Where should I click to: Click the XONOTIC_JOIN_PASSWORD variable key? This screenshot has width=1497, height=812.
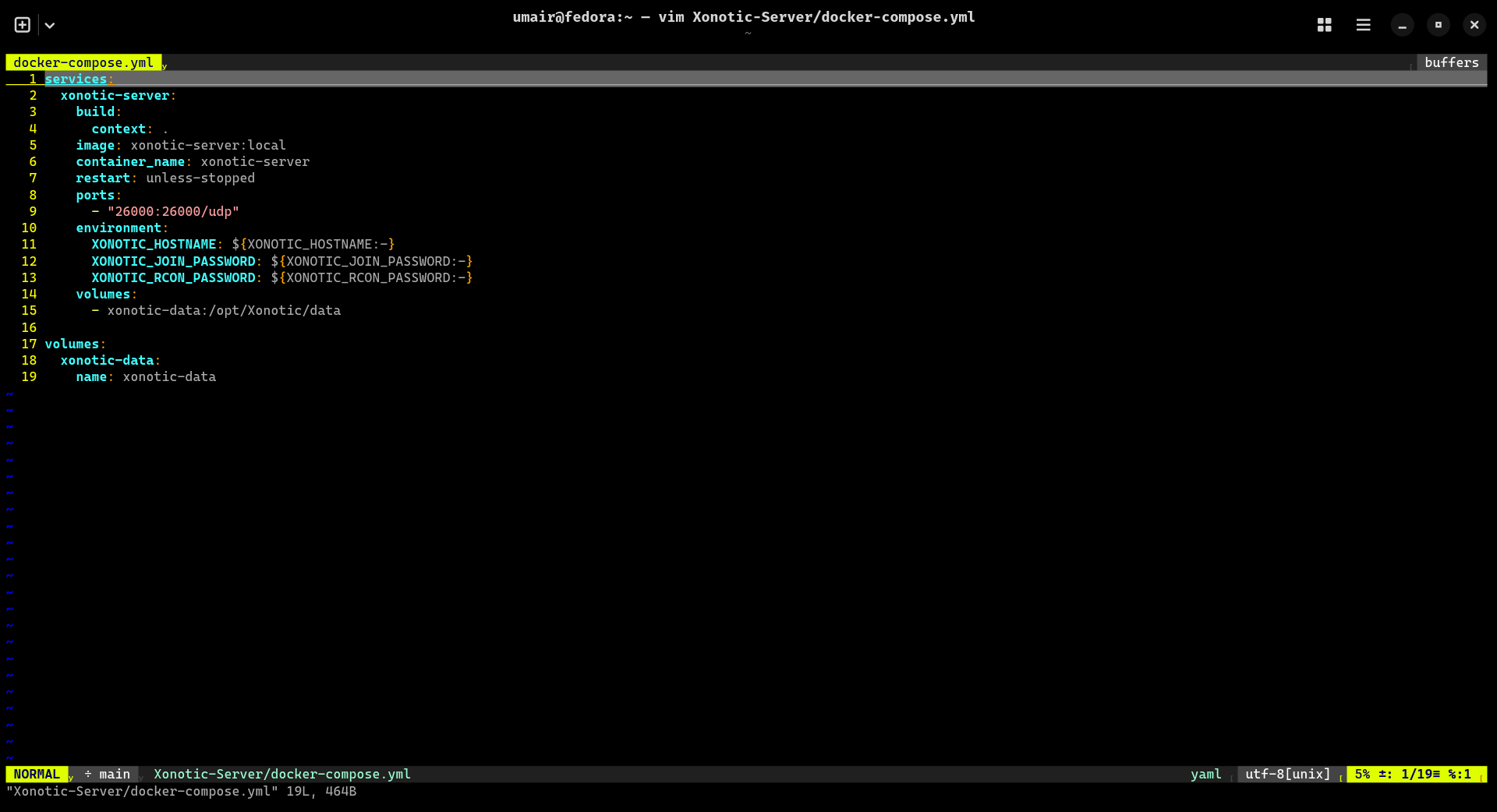click(x=173, y=261)
